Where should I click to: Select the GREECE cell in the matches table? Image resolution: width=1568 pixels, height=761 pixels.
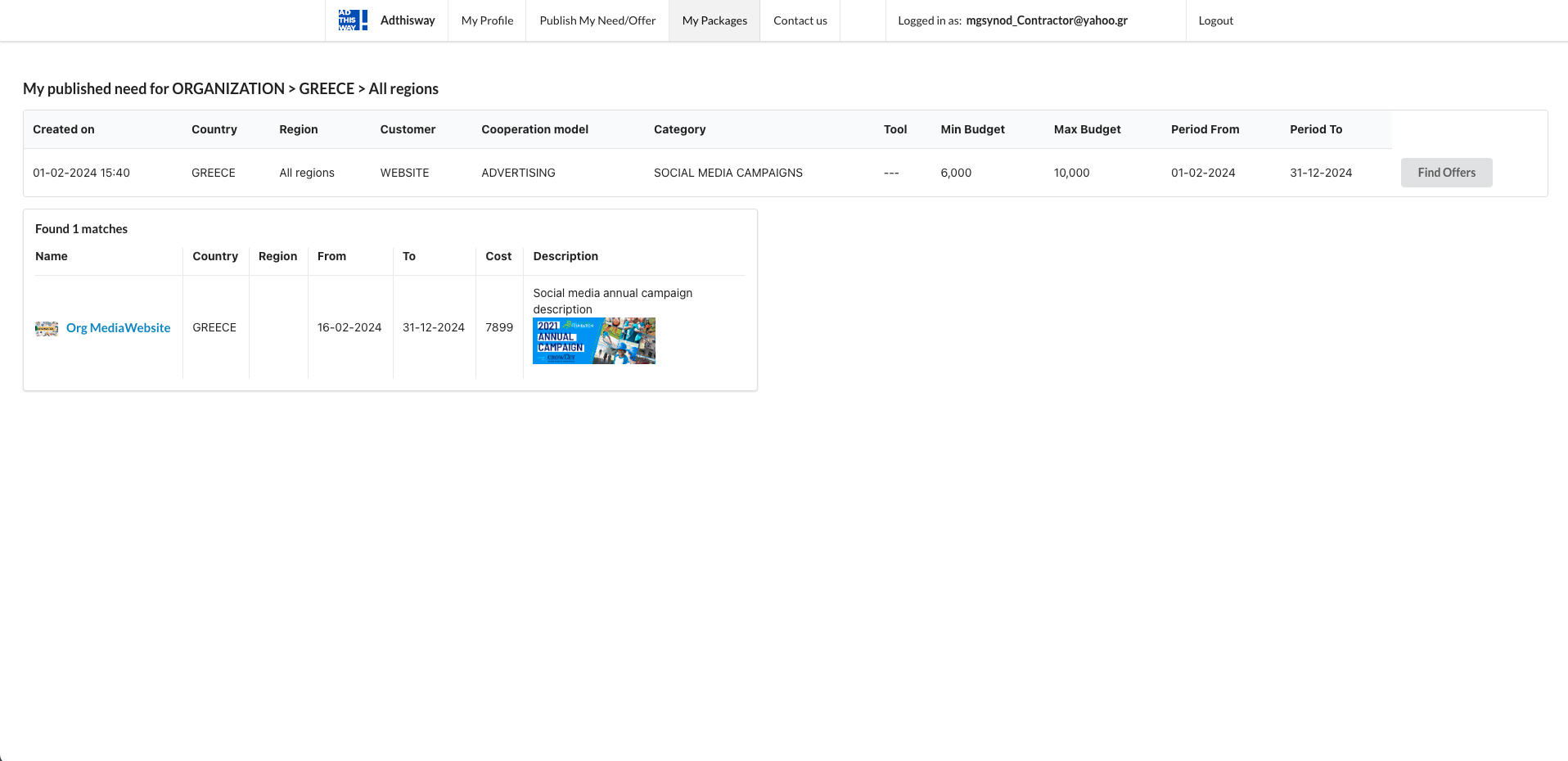click(214, 327)
